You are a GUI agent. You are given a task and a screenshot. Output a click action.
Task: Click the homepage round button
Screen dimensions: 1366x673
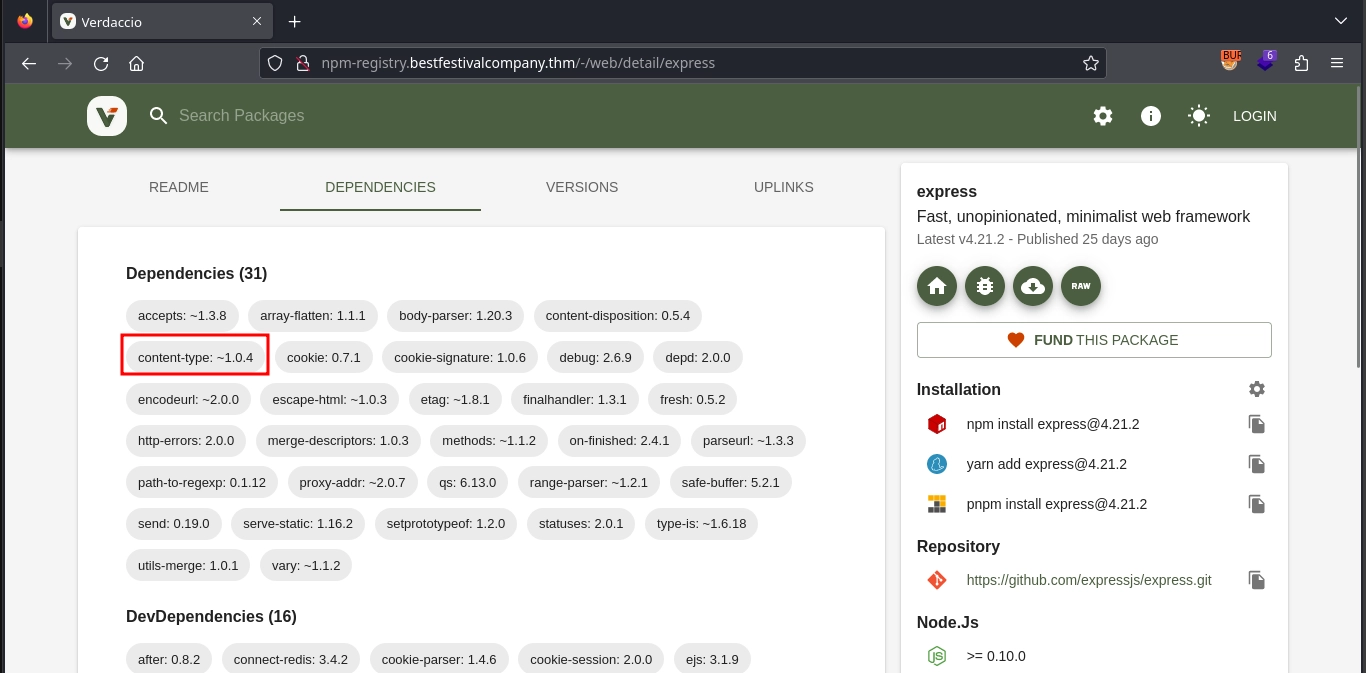(937, 286)
